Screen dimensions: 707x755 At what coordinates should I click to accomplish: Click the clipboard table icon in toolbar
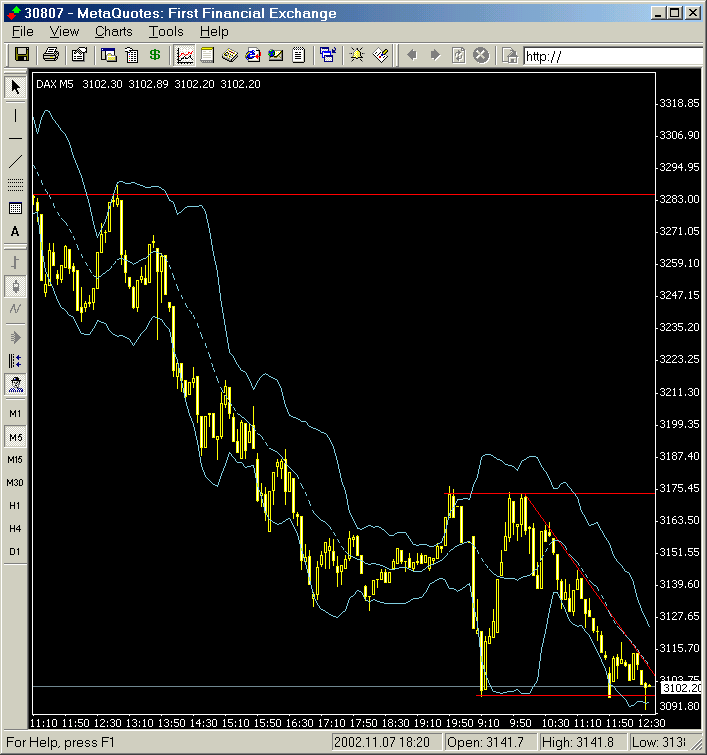[x=131, y=55]
